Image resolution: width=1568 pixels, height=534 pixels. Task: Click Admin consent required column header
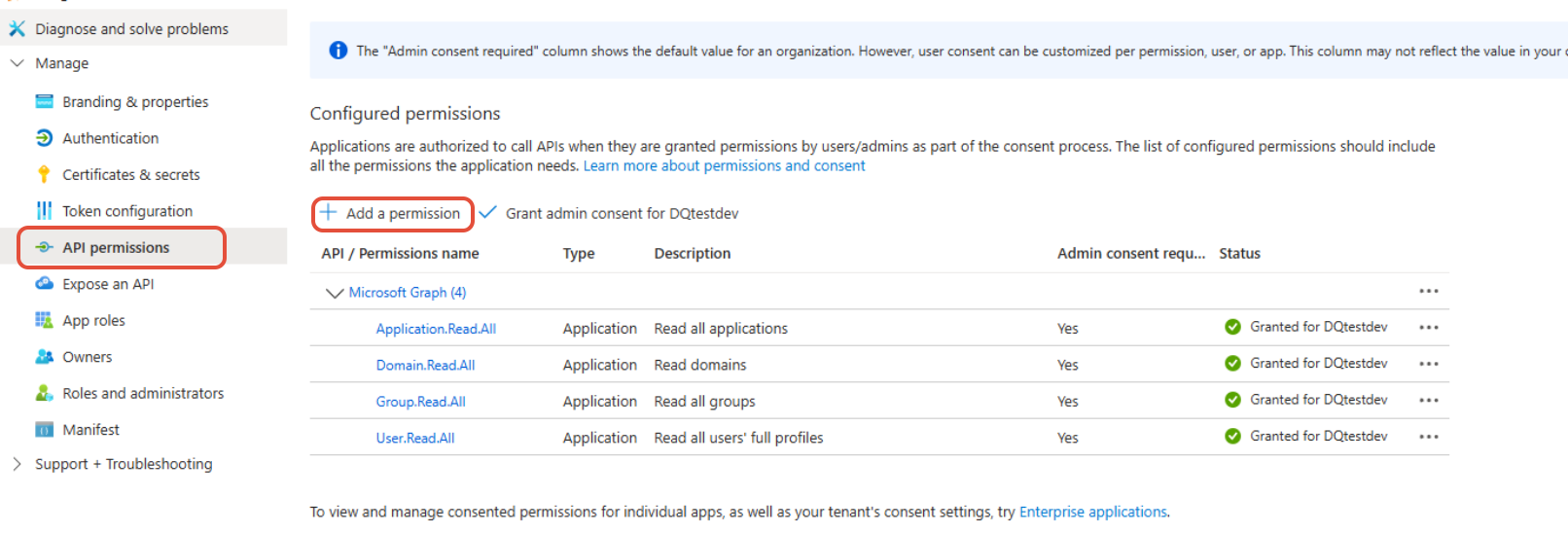tap(1131, 253)
